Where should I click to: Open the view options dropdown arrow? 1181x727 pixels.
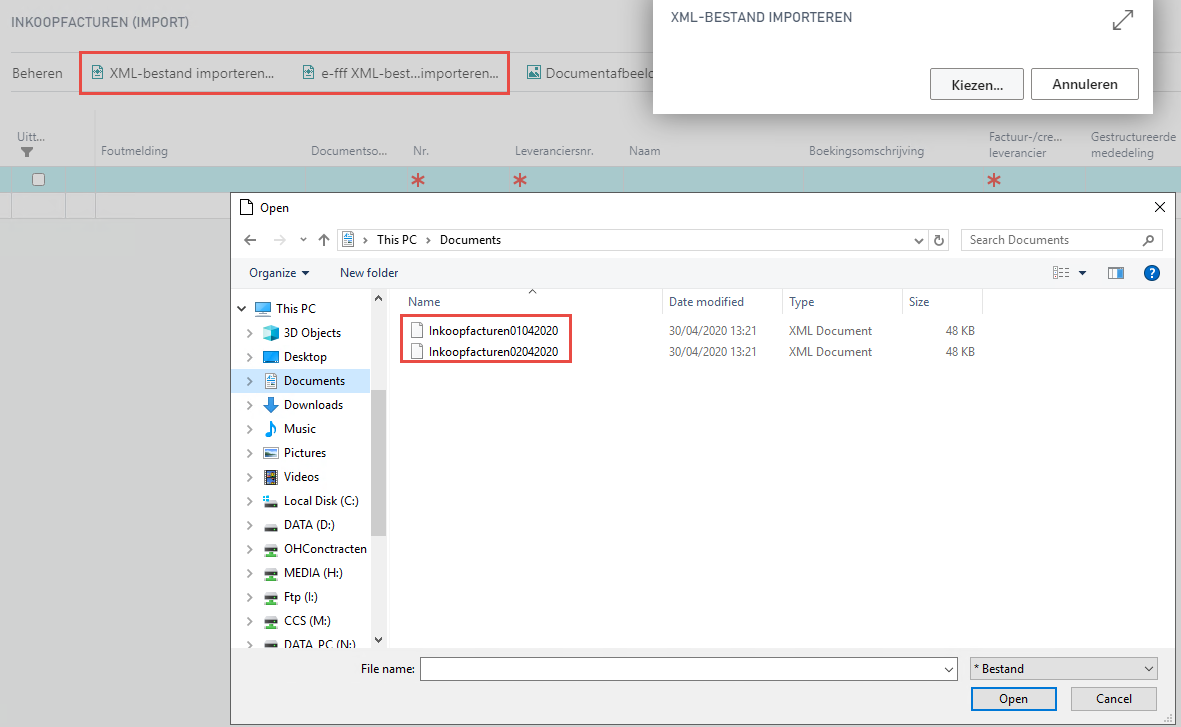tap(1083, 272)
